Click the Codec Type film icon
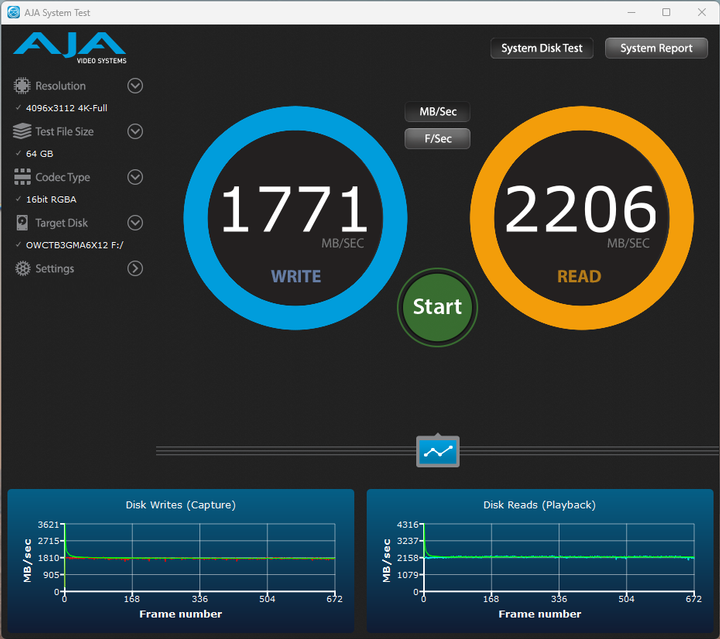 pos(21,177)
